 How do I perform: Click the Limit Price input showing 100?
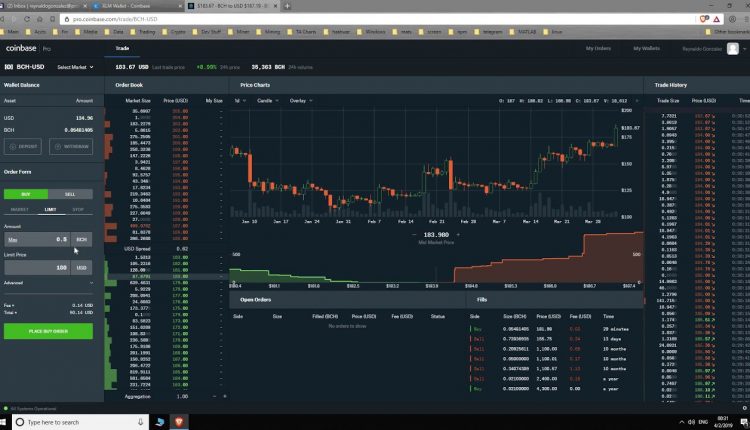coord(37,268)
